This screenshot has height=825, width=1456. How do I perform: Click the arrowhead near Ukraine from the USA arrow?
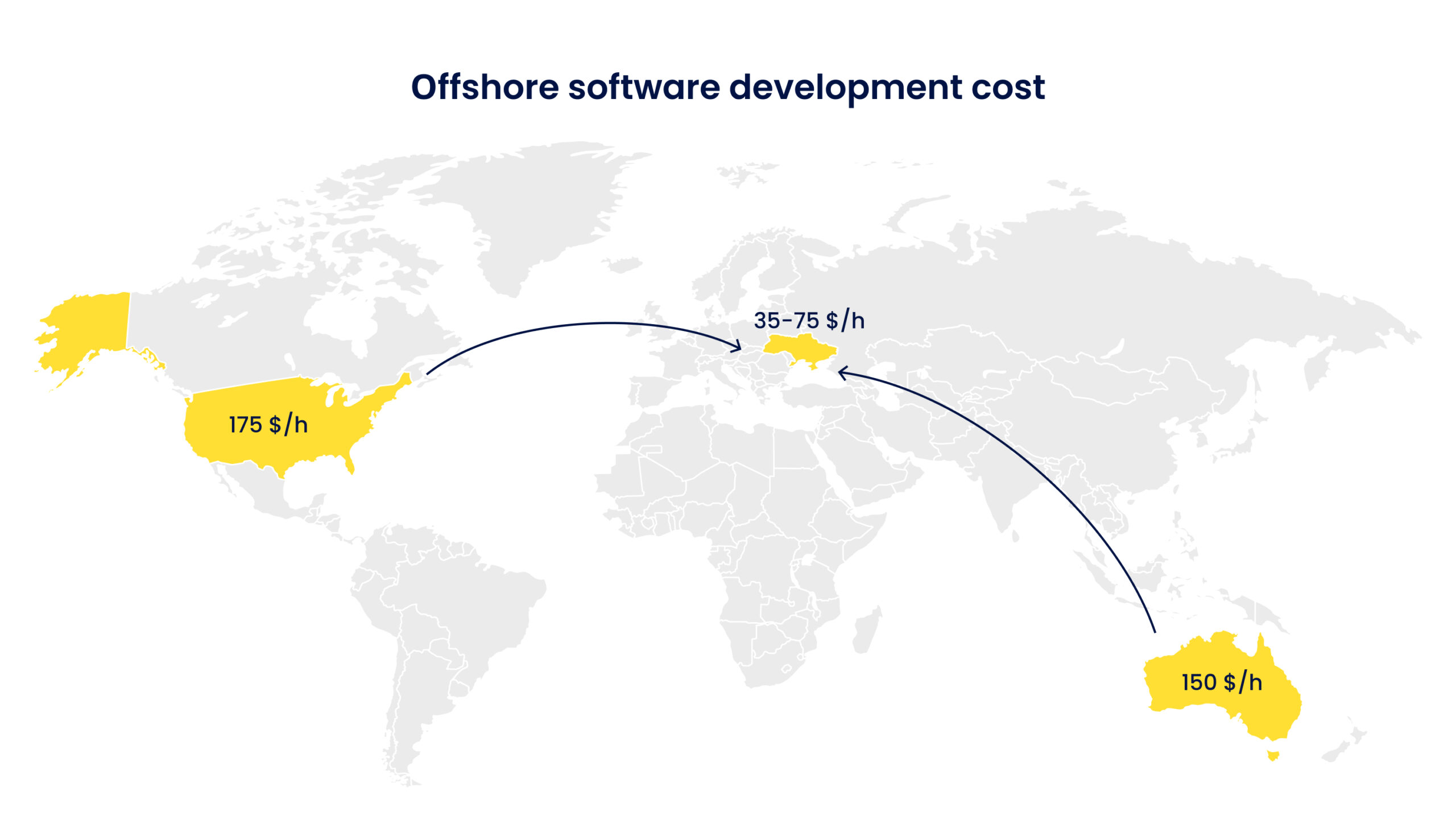pos(739,344)
